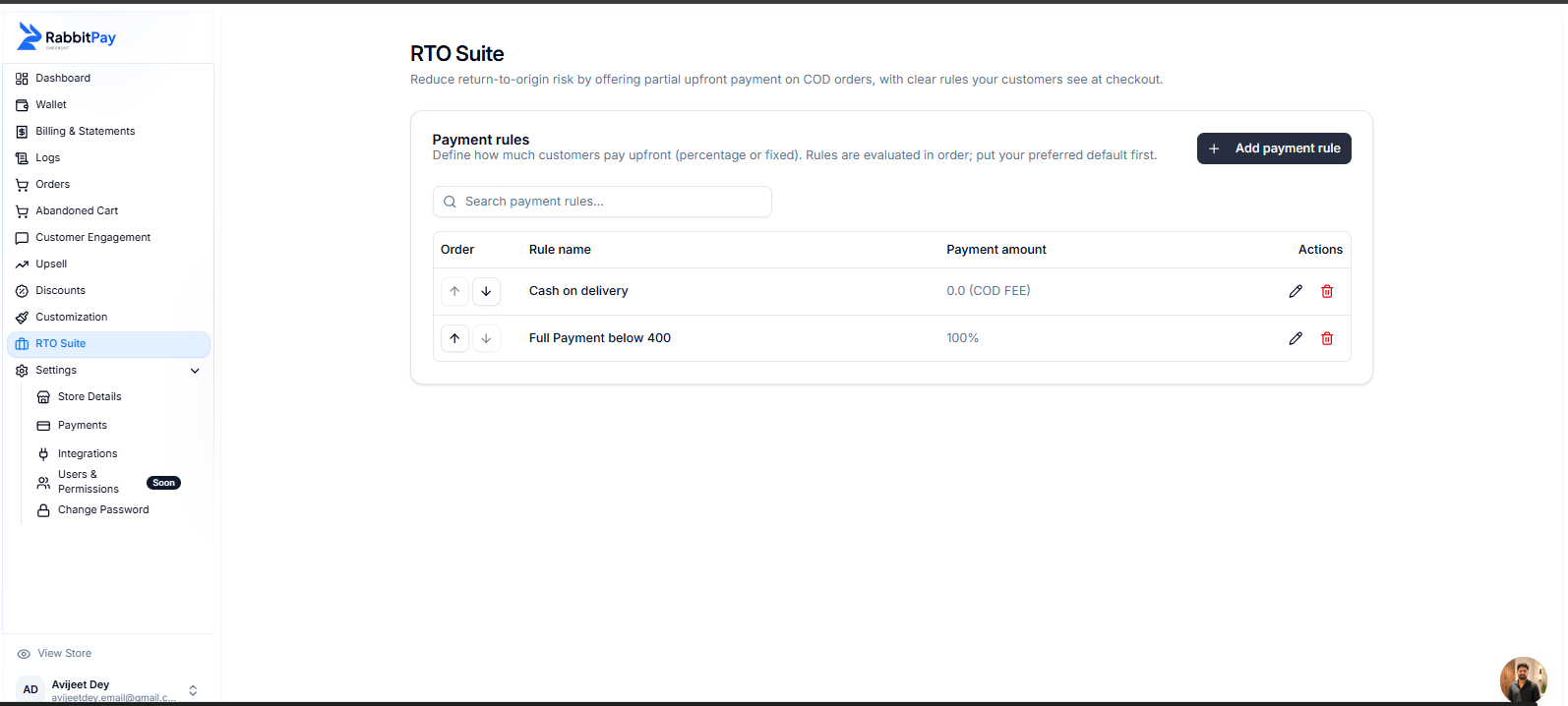Focus the Search payment rules field
1568x706 pixels.
[602, 202]
